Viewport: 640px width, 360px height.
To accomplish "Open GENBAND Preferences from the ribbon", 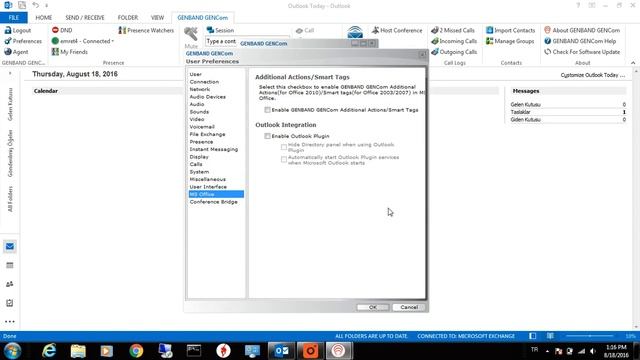I will click(x=23, y=41).
